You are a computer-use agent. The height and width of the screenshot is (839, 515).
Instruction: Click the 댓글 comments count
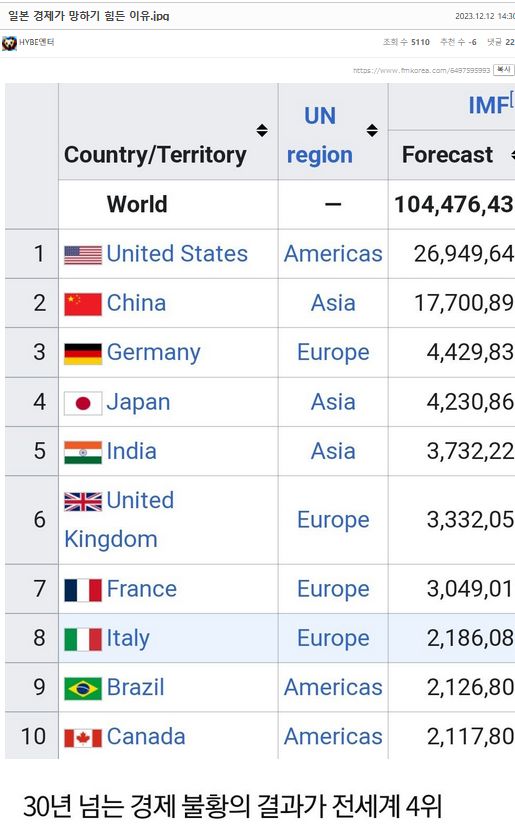[501, 42]
